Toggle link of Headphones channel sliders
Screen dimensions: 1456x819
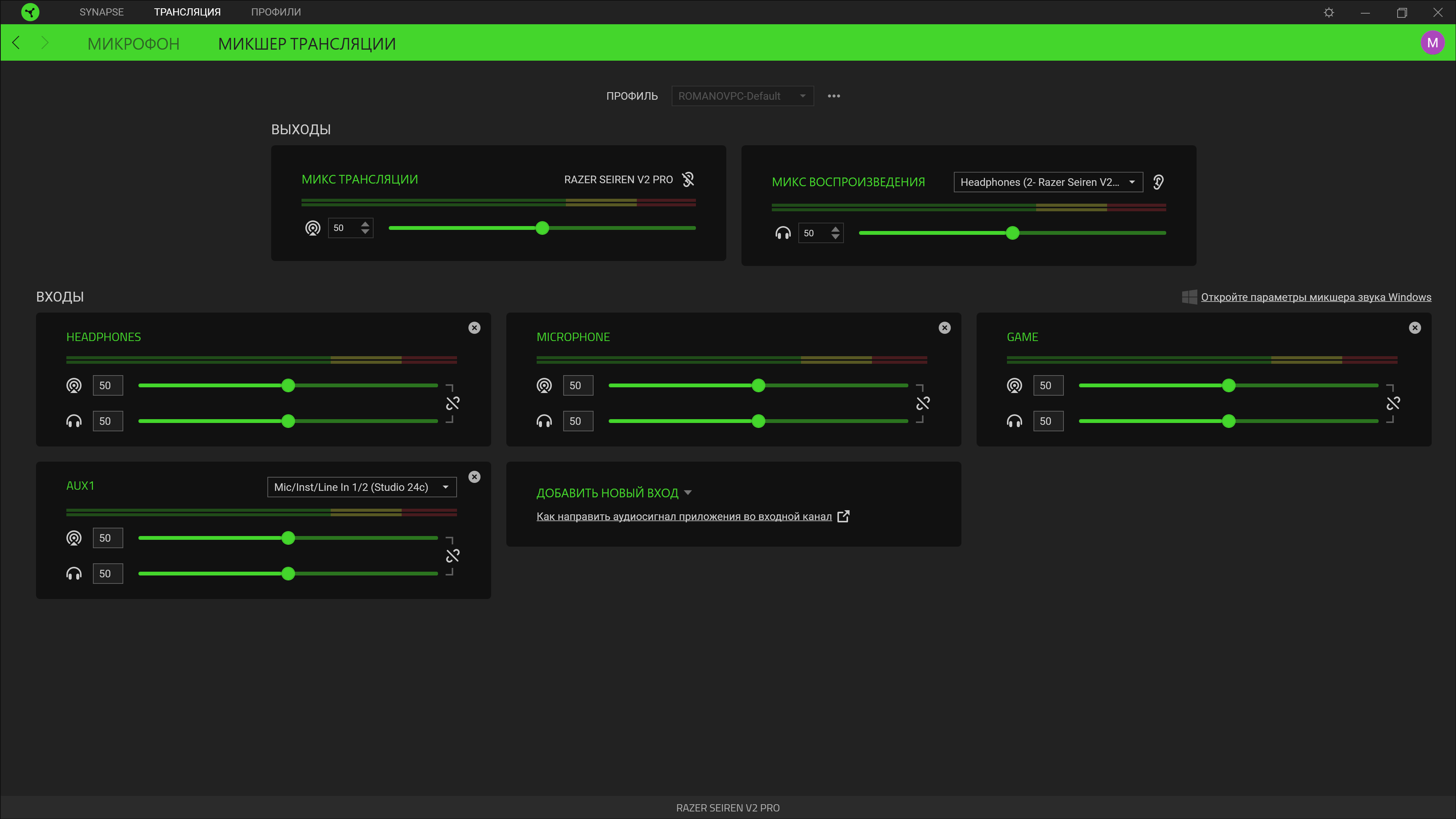[452, 403]
